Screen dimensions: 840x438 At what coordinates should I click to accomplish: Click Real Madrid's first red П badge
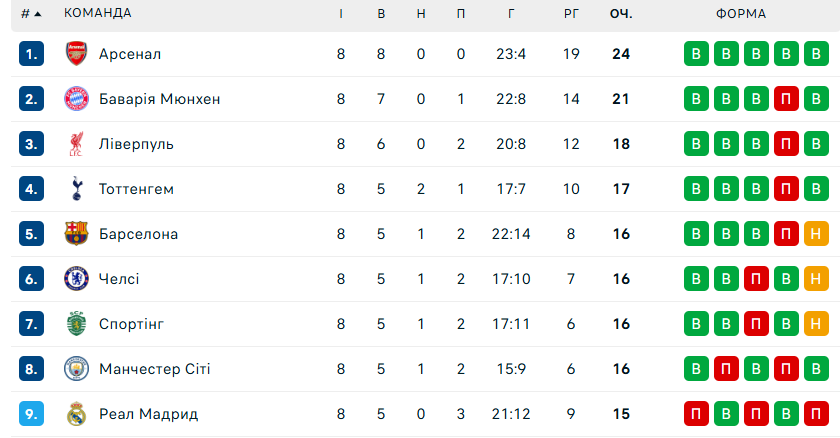coord(696,414)
